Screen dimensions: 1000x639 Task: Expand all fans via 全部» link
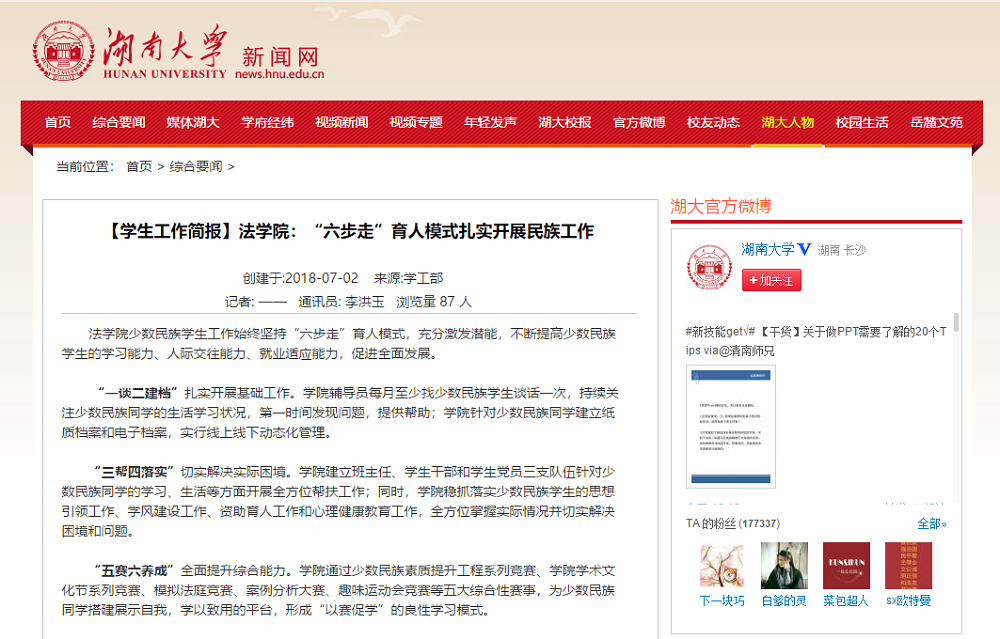point(931,524)
